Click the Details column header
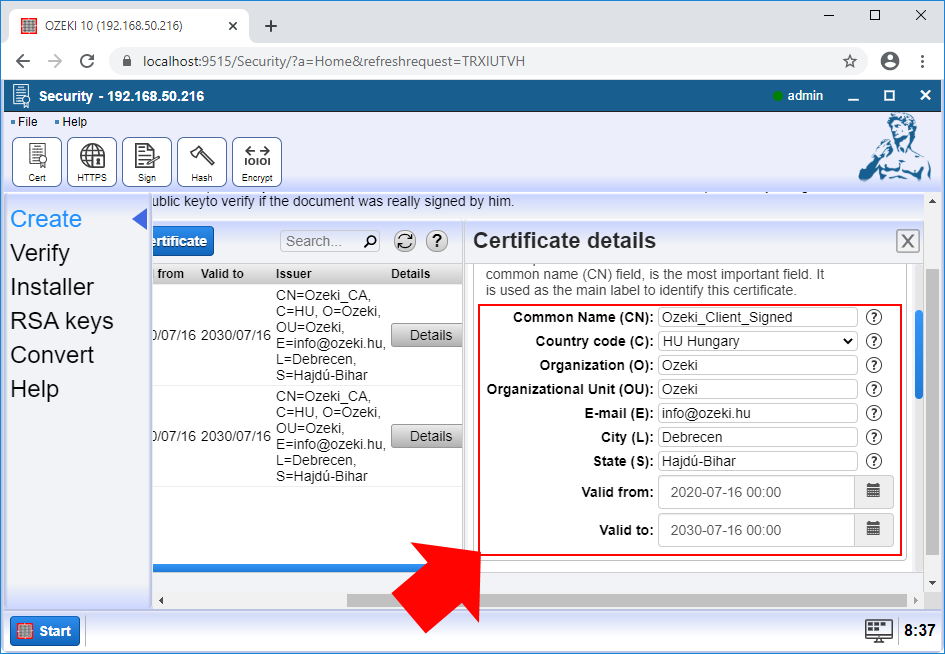 [x=410, y=274]
